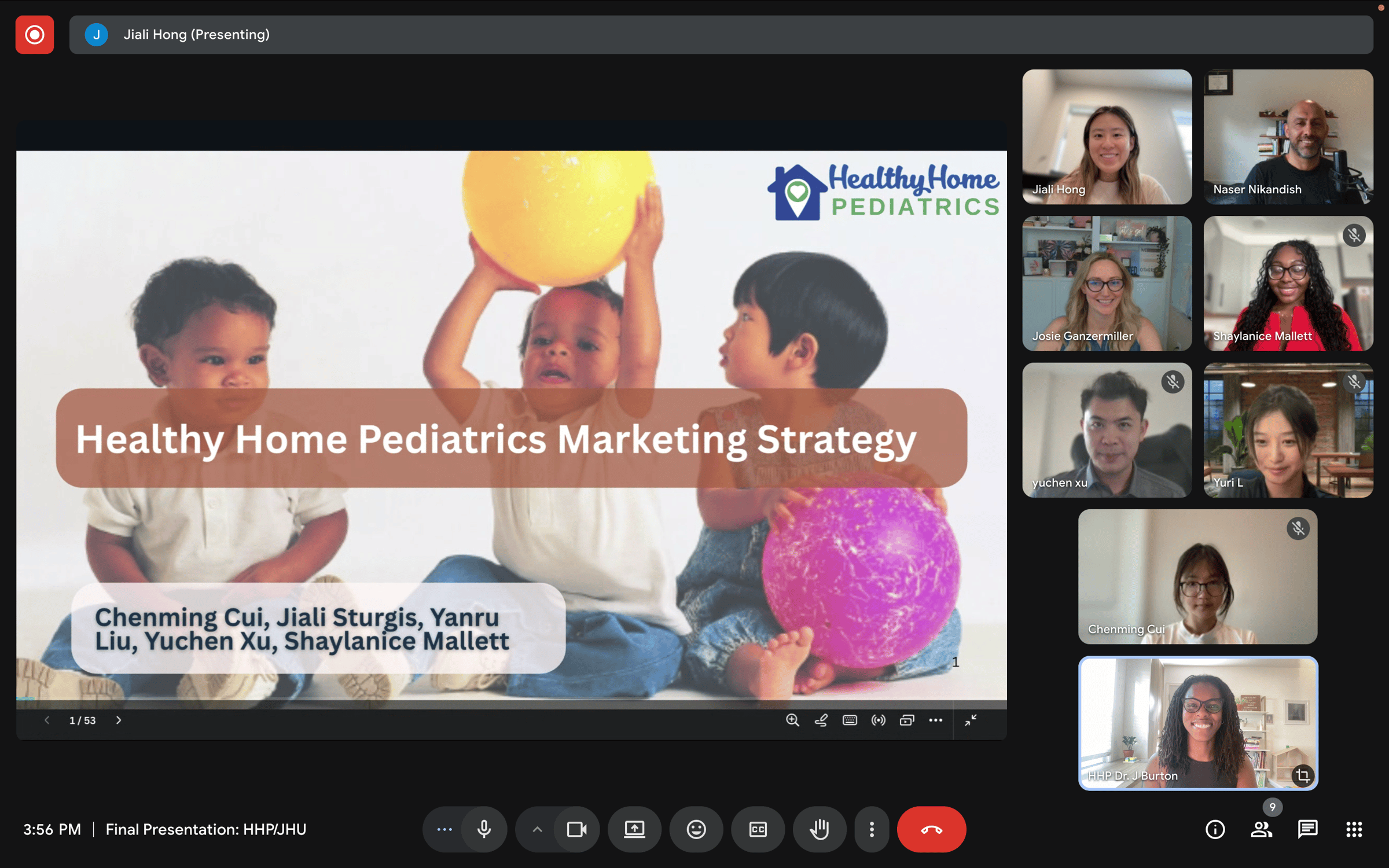
Task: Click the Healthy Home Pediatrics logo
Action: coord(884,192)
